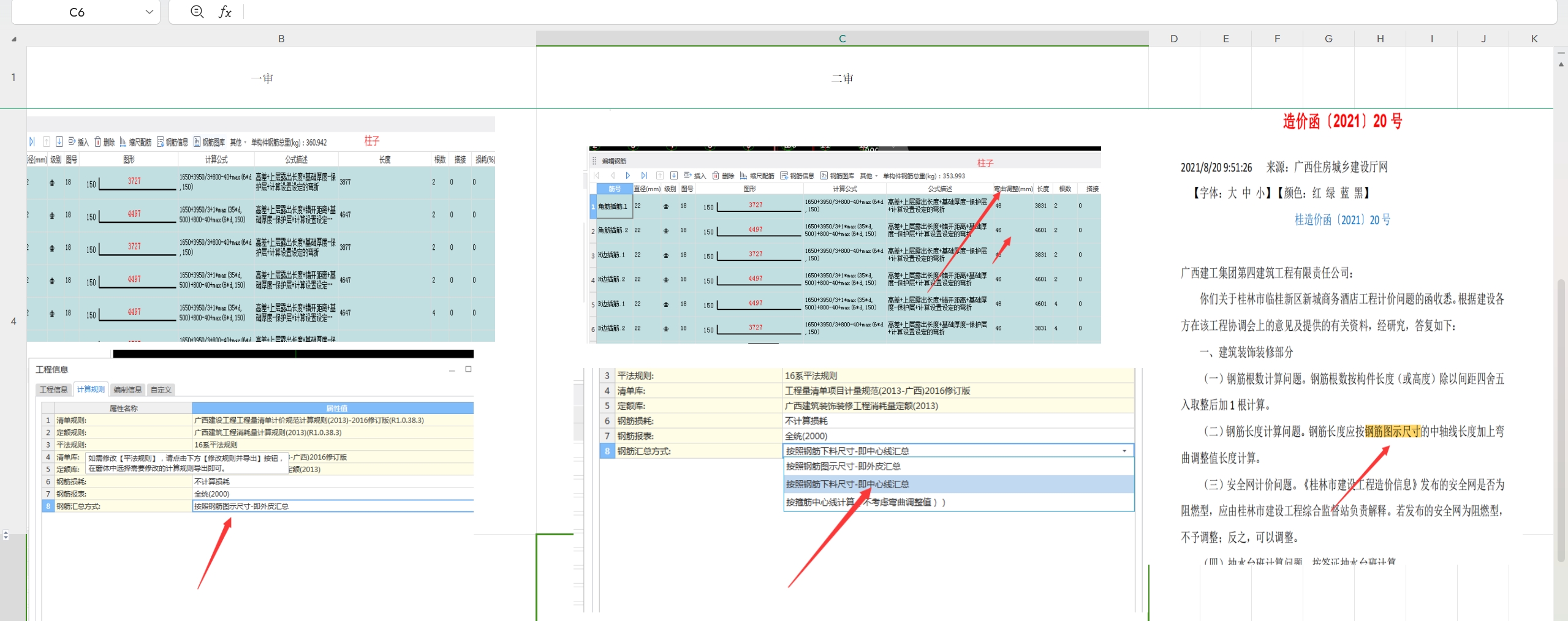1568x621 pixels.
Task: Click last-record arrow in 一审 rebar toolbar
Action: click(x=32, y=142)
